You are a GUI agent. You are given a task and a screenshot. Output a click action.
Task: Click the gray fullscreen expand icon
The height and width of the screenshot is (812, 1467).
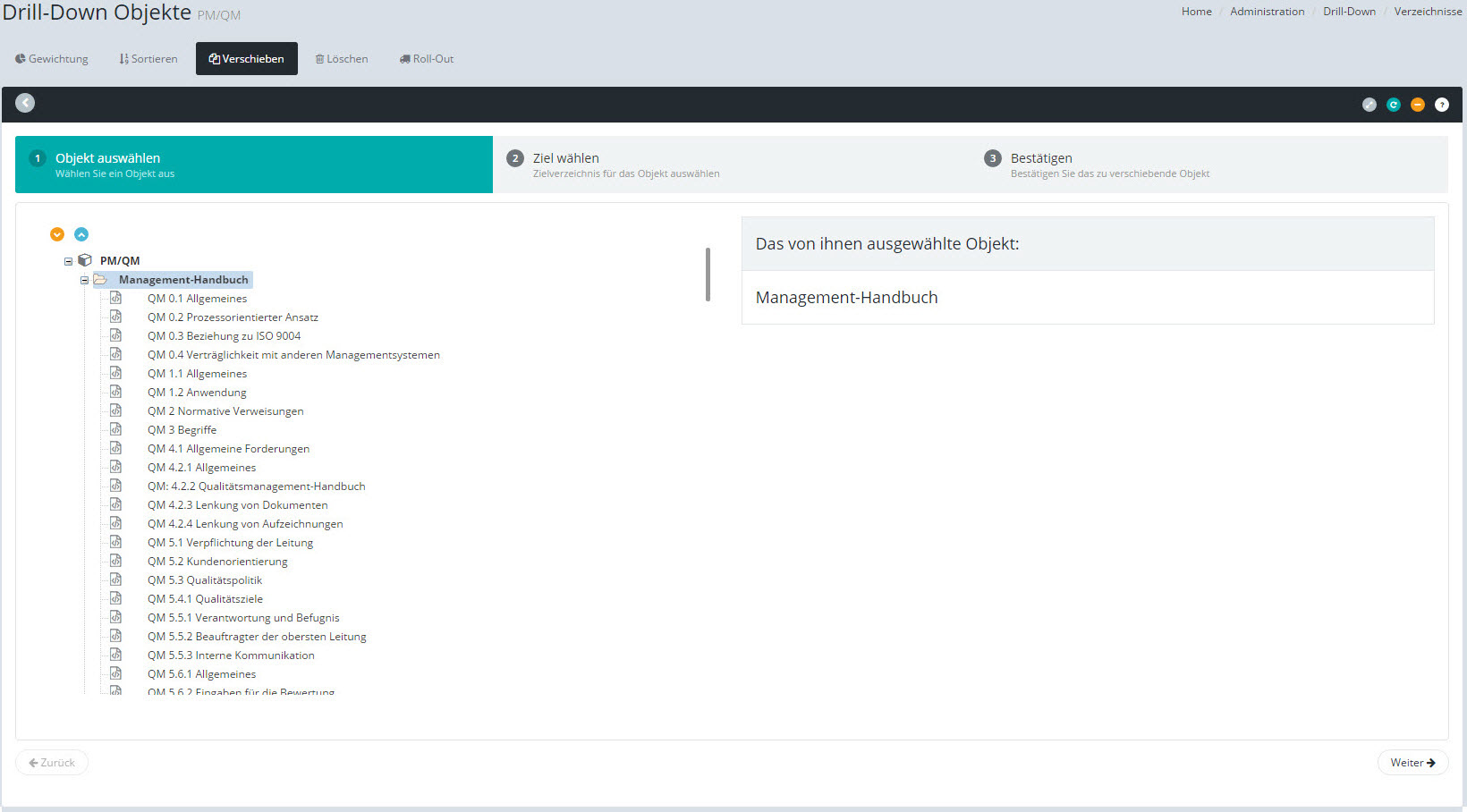click(1369, 105)
